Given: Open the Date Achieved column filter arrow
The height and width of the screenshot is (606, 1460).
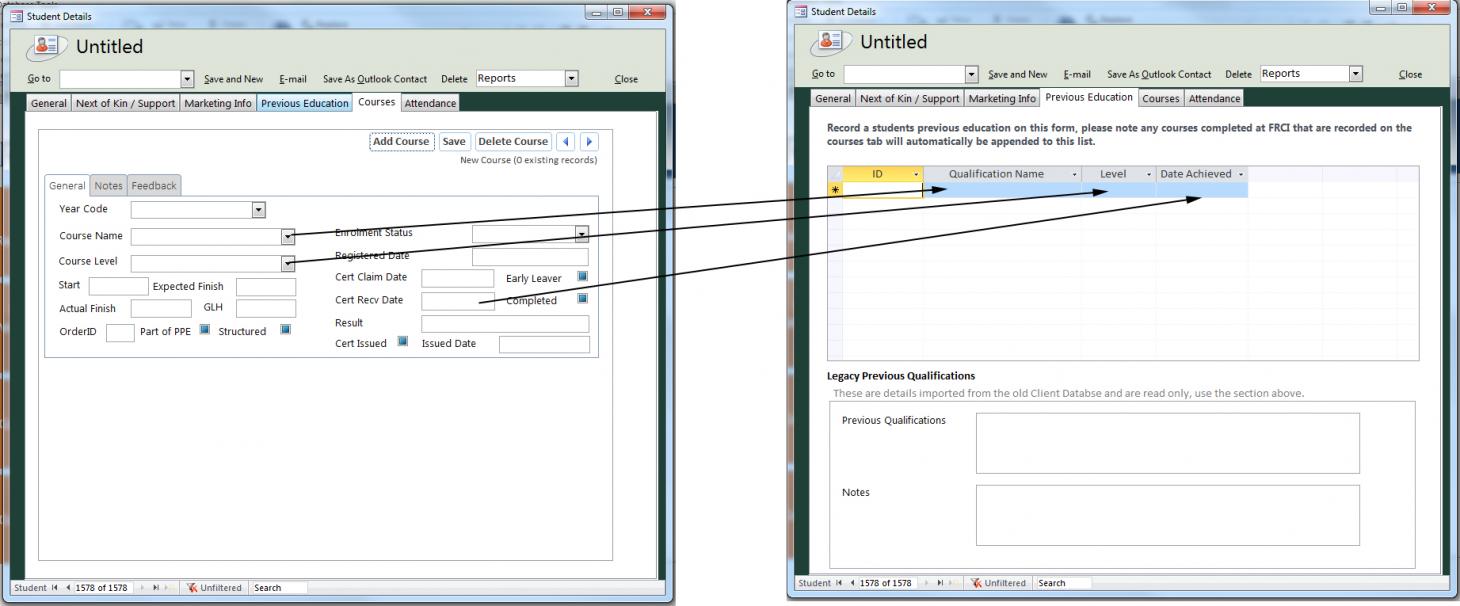Looking at the screenshot, I should [1241, 174].
